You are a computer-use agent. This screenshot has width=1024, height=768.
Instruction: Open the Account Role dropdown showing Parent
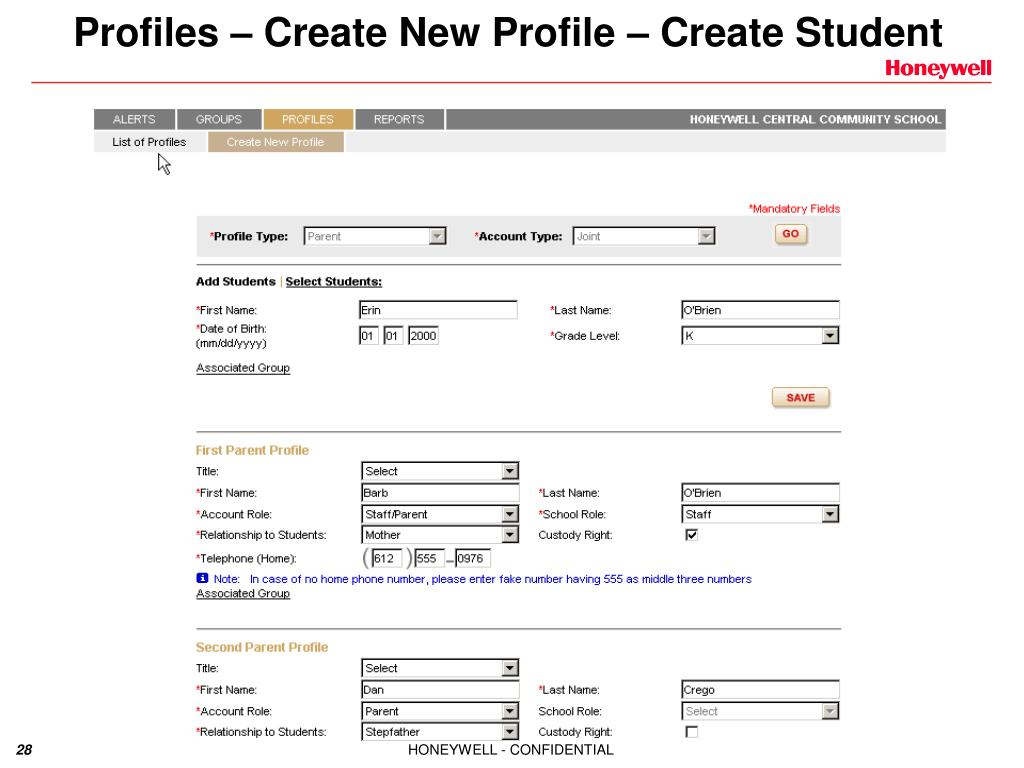440,711
